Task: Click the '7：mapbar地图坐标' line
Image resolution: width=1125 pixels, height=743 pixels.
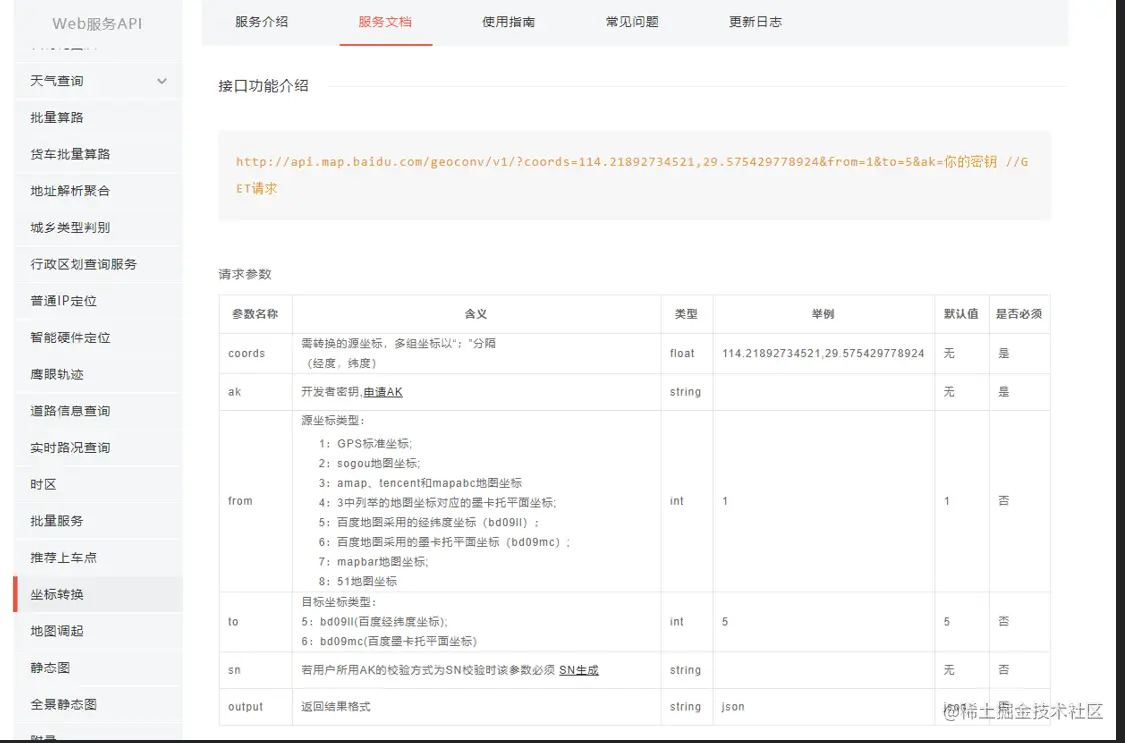Action: tap(373, 562)
